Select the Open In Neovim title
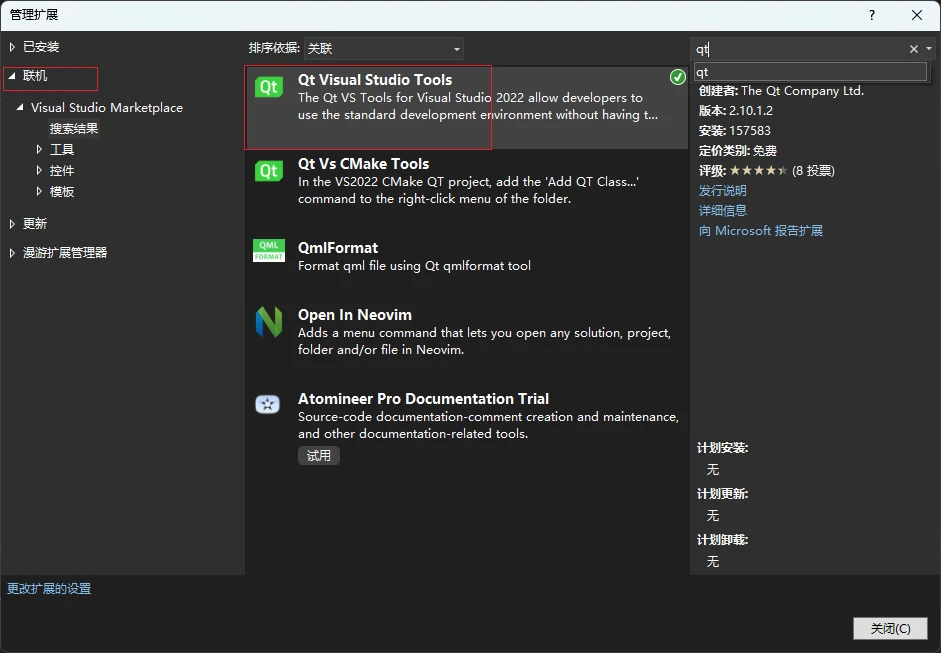 click(355, 315)
